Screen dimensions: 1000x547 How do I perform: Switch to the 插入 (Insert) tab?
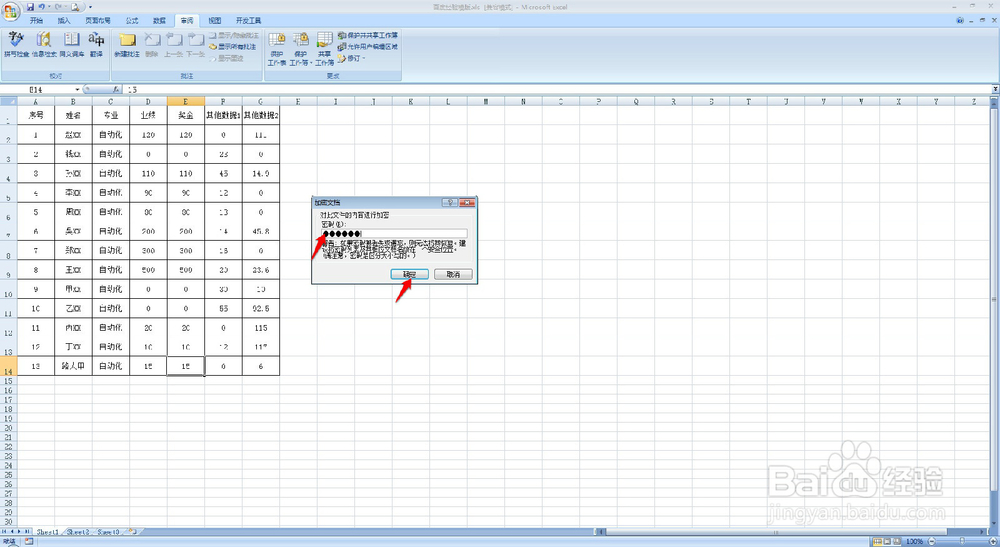pos(64,20)
